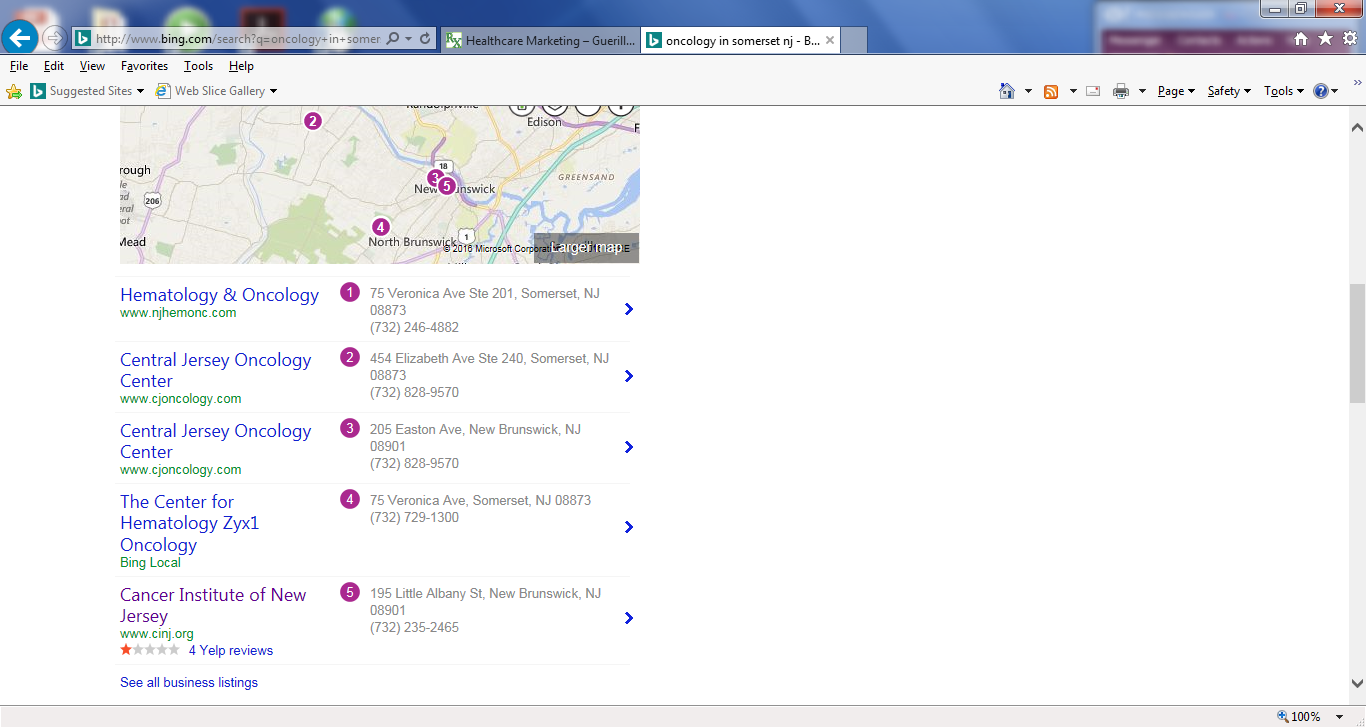Click map pin number 4 near North Brunswick

pyautogui.click(x=380, y=227)
